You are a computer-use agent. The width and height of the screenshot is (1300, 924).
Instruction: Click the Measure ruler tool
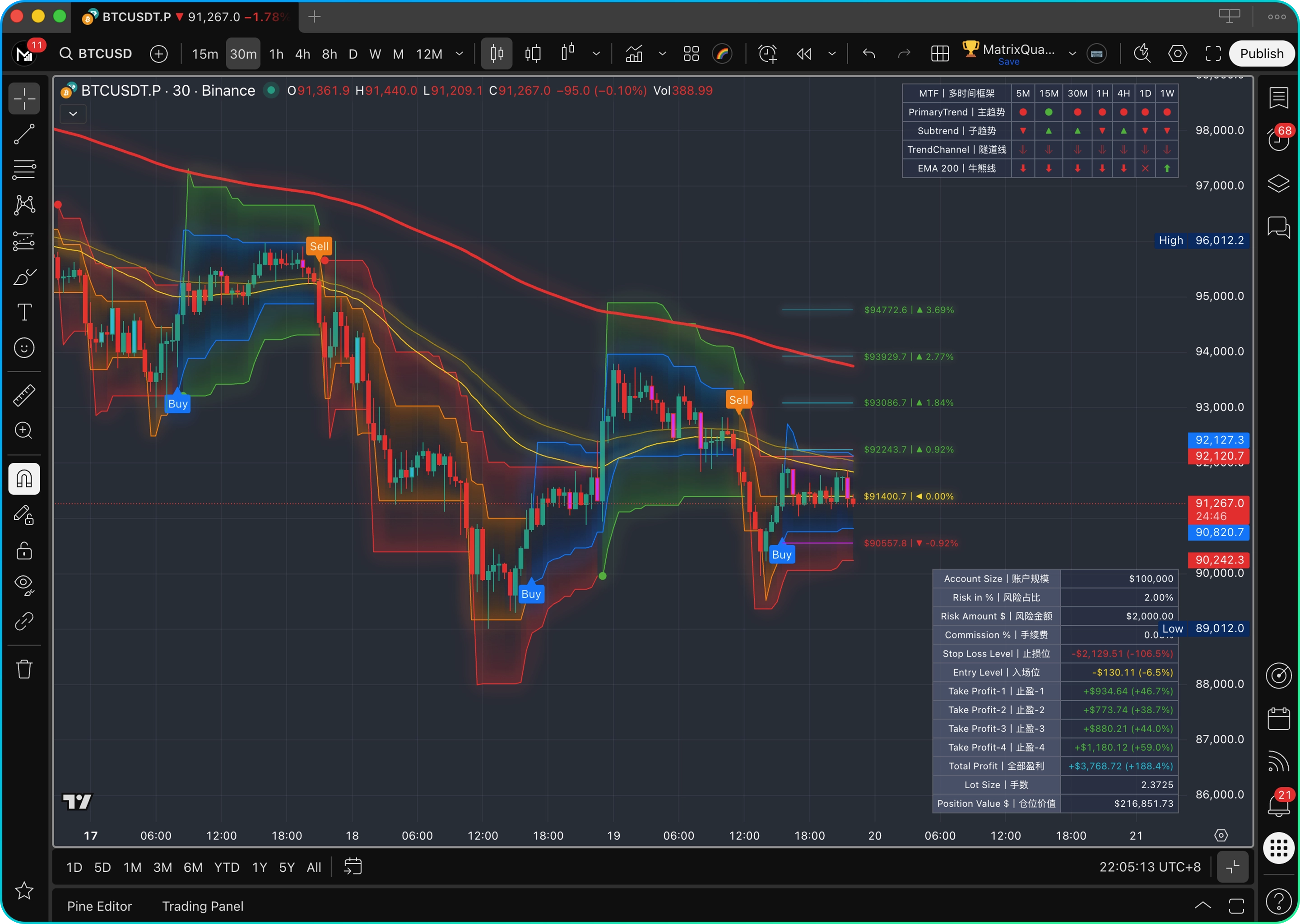24,395
